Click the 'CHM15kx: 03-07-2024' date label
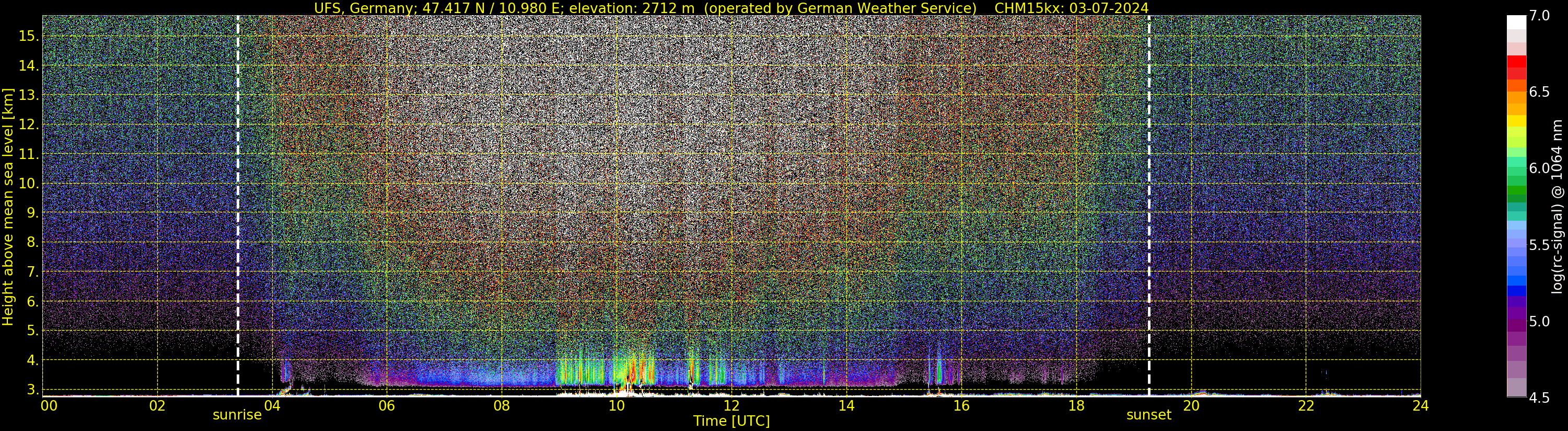This screenshot has width=1568, height=431. [1071, 8]
